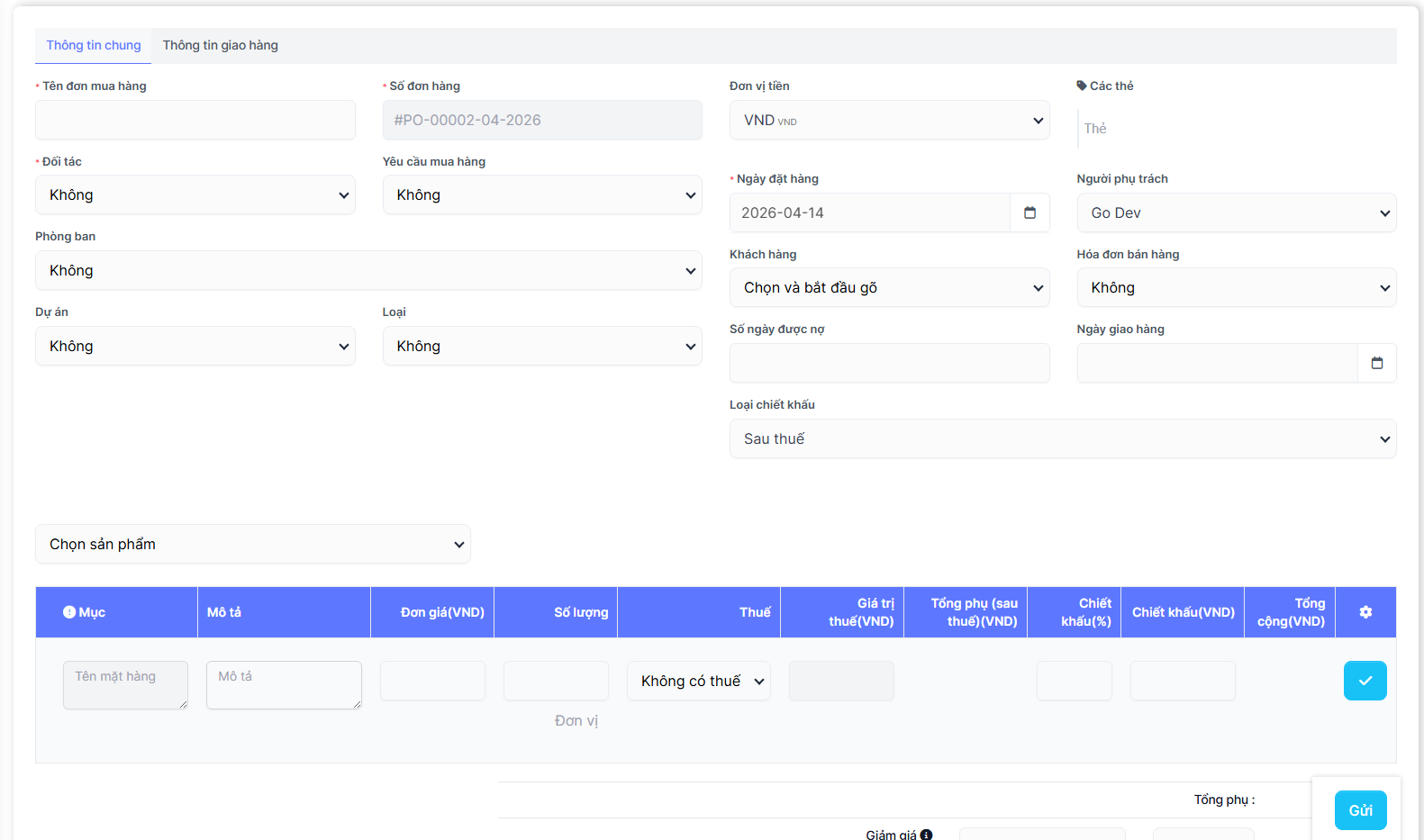
Task: Open the Chọn sản phẩm dropdown
Action: pos(253,544)
